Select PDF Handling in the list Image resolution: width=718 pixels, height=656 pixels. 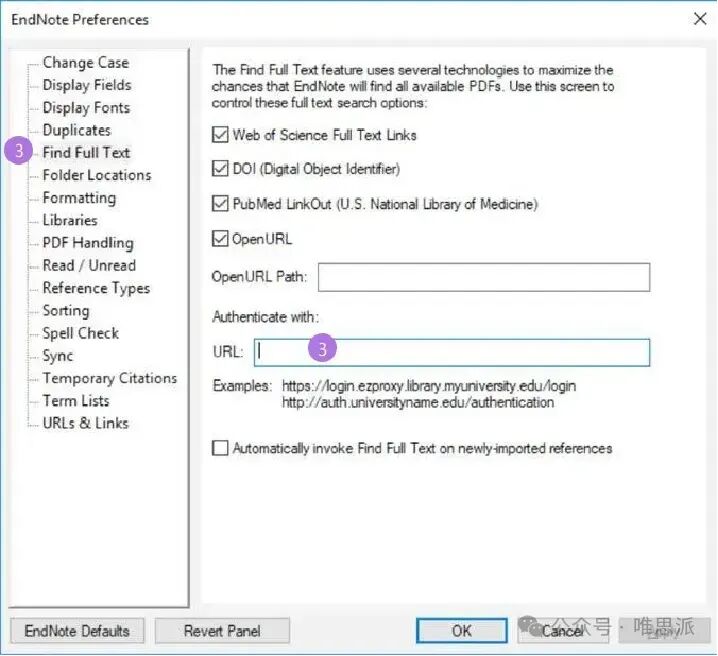coord(88,243)
